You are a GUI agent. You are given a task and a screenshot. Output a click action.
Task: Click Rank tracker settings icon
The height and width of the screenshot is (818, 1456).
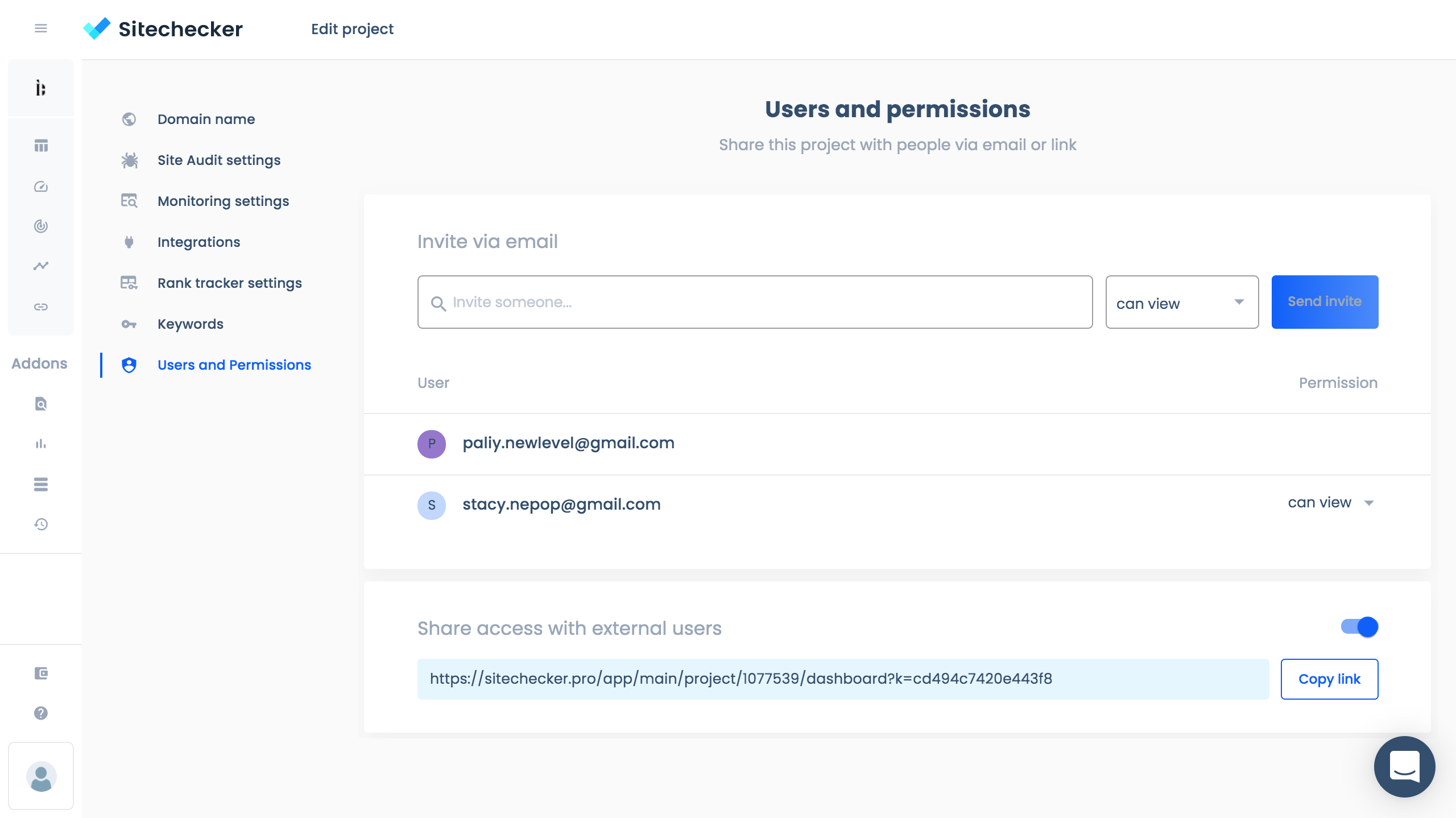129,283
